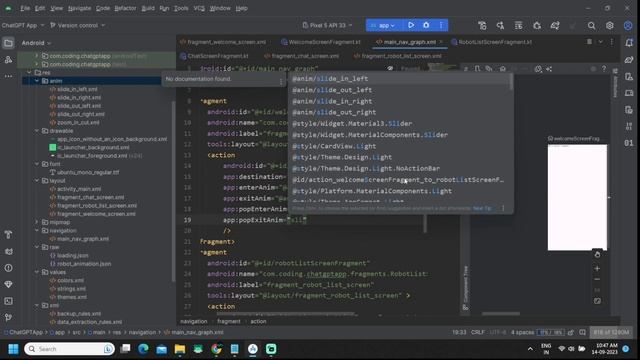
Task: Select the pan hand tool in preview
Action: click(x=597, y=254)
